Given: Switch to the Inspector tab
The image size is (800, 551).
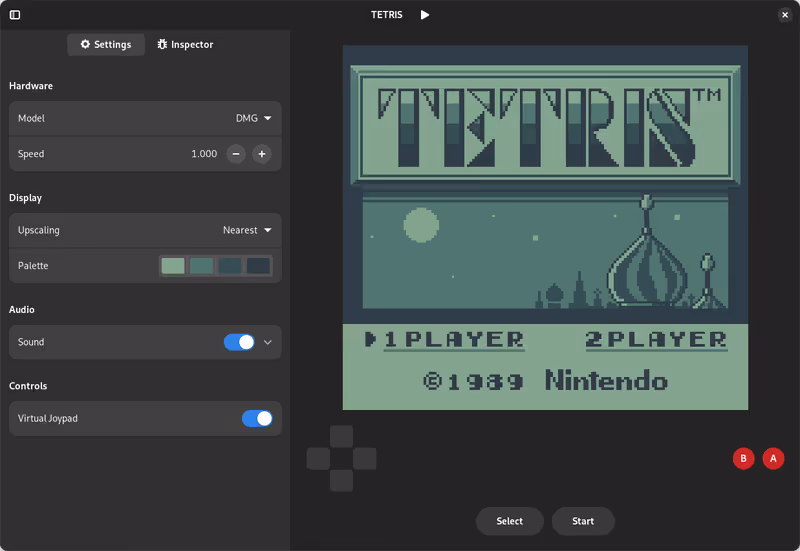Looking at the screenshot, I should point(185,44).
